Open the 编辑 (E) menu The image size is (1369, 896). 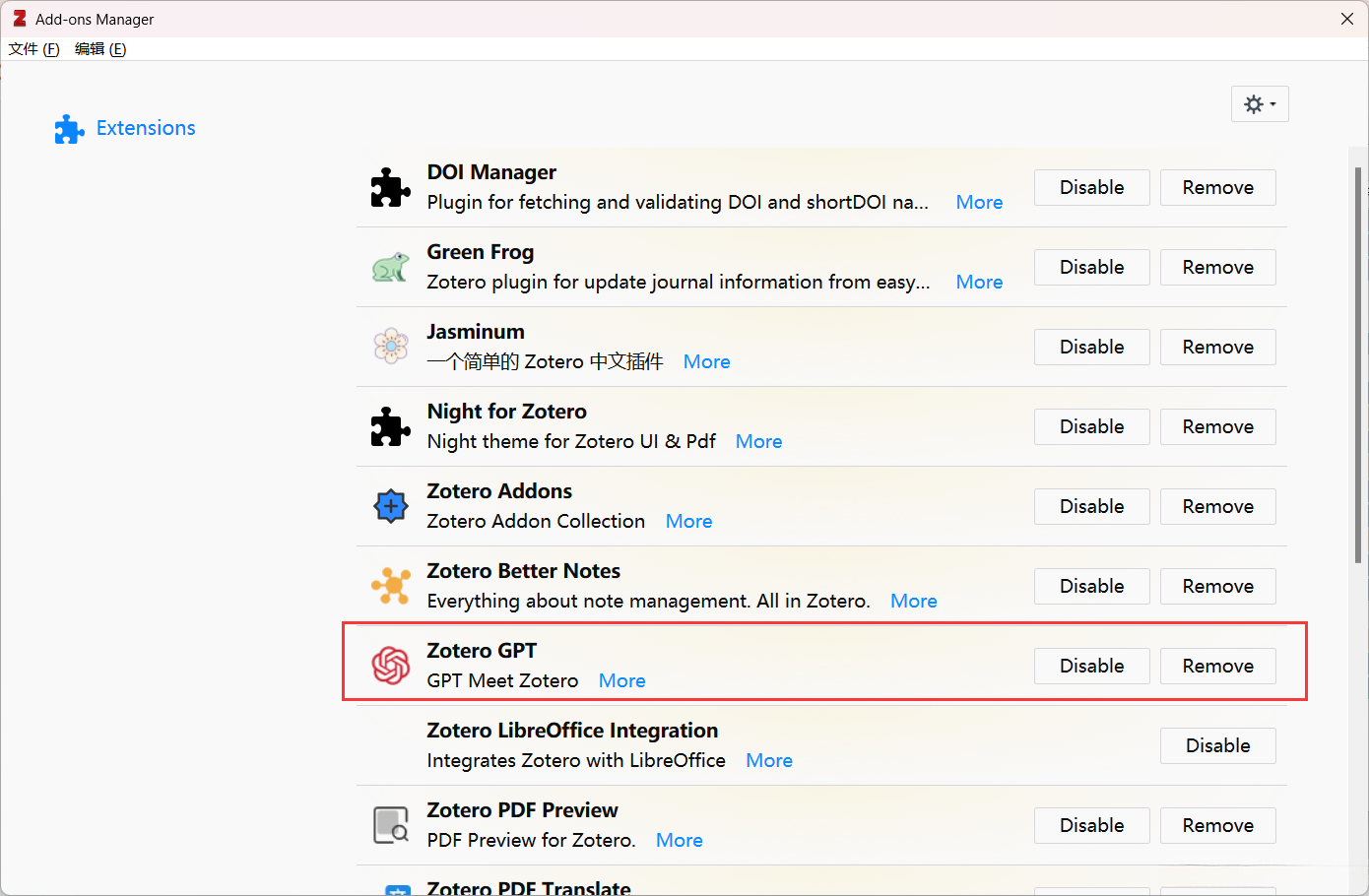click(x=100, y=49)
